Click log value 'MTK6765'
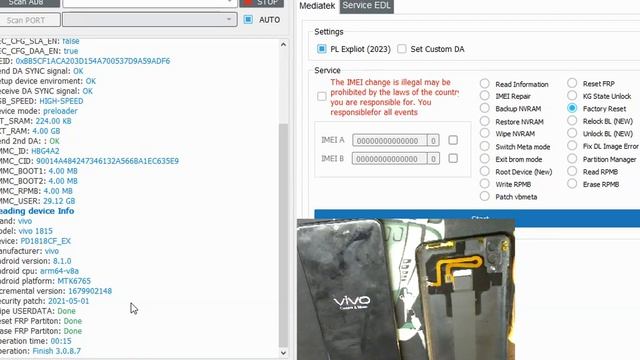 click(x=74, y=281)
